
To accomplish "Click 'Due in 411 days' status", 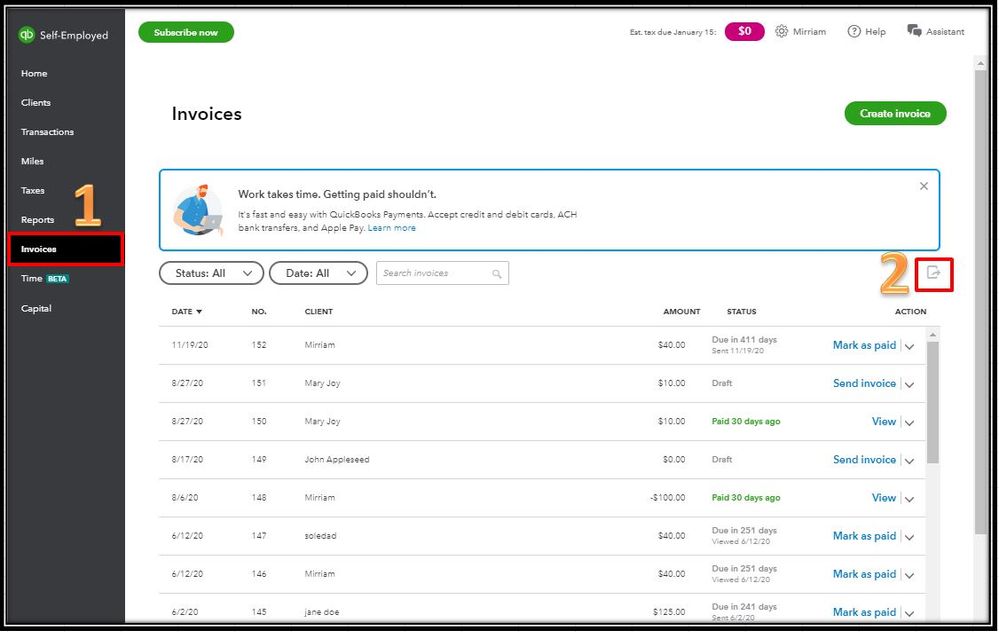I will pos(744,340).
